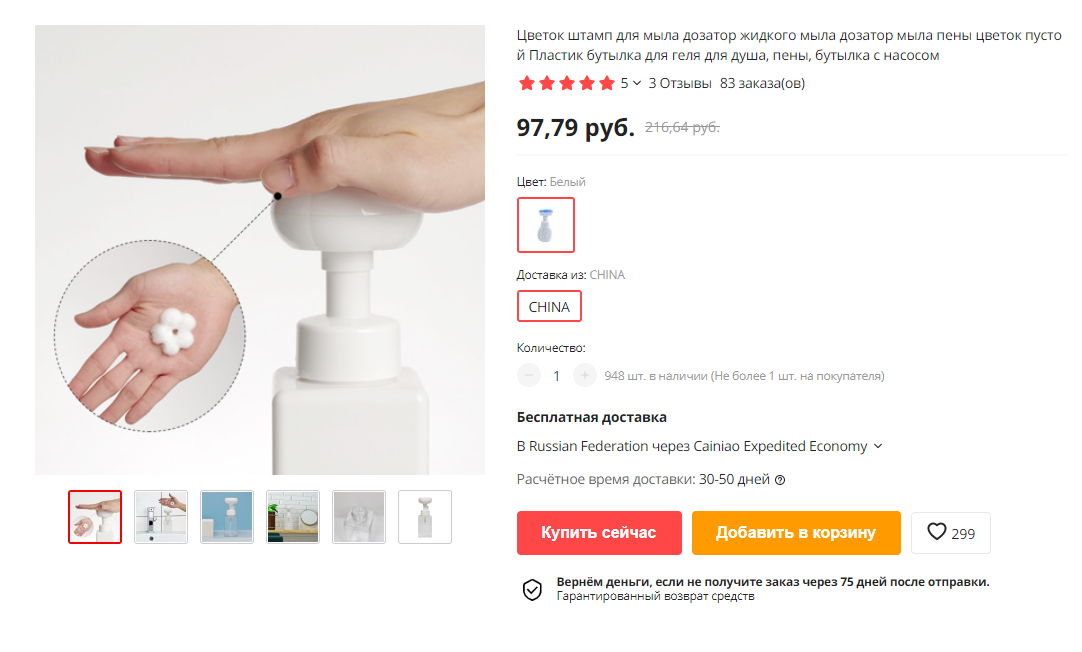This screenshot has height=652, width=1082.
Task: Select the fifth thumbnail with transparent bottle
Action: (359, 517)
